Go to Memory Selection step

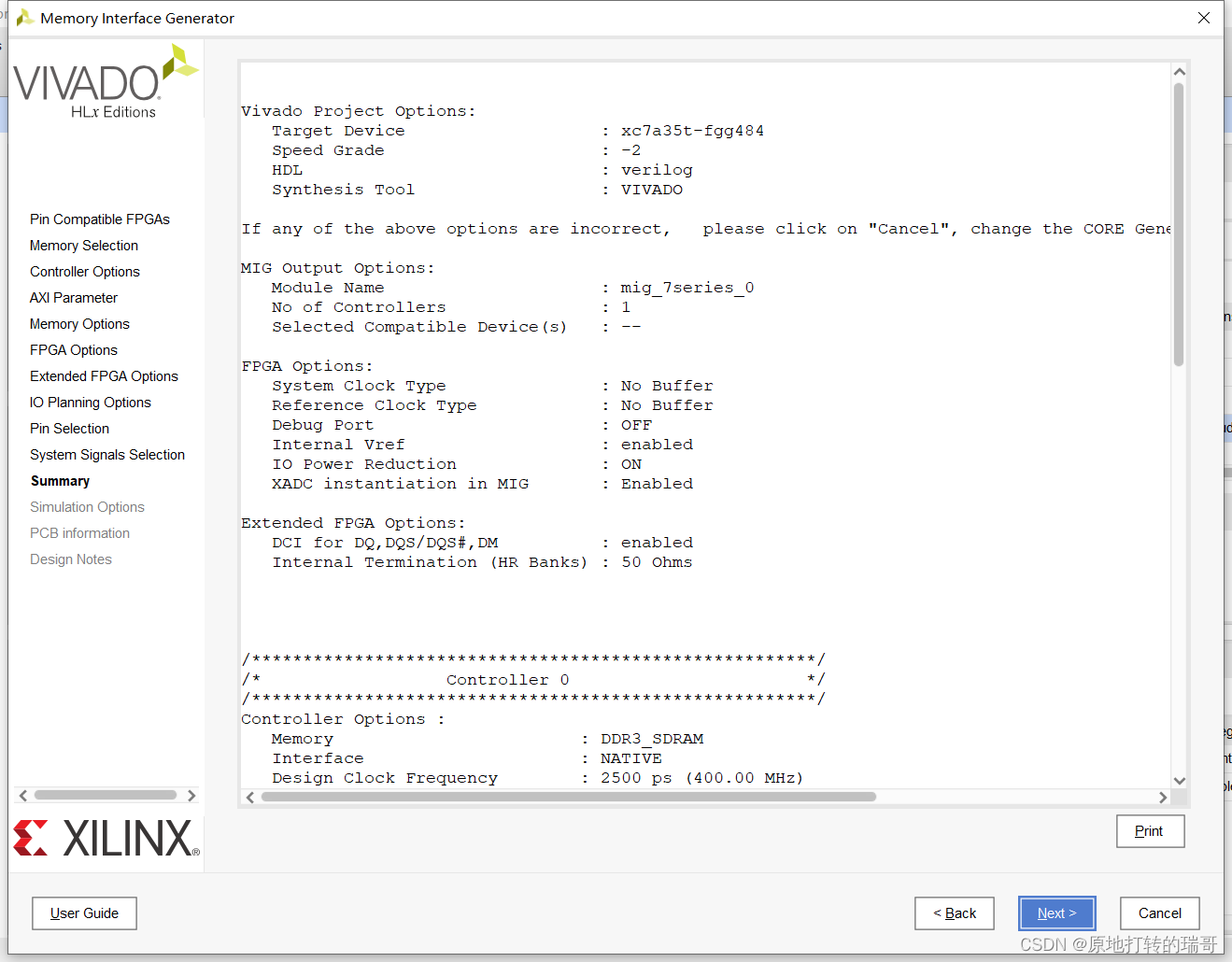[84, 246]
